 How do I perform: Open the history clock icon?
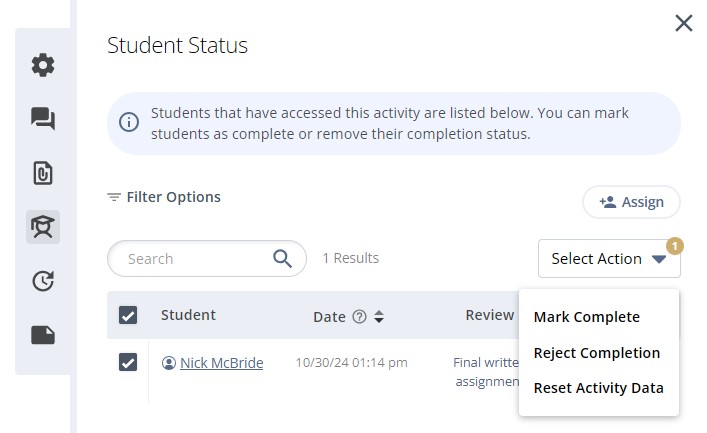coord(43,281)
